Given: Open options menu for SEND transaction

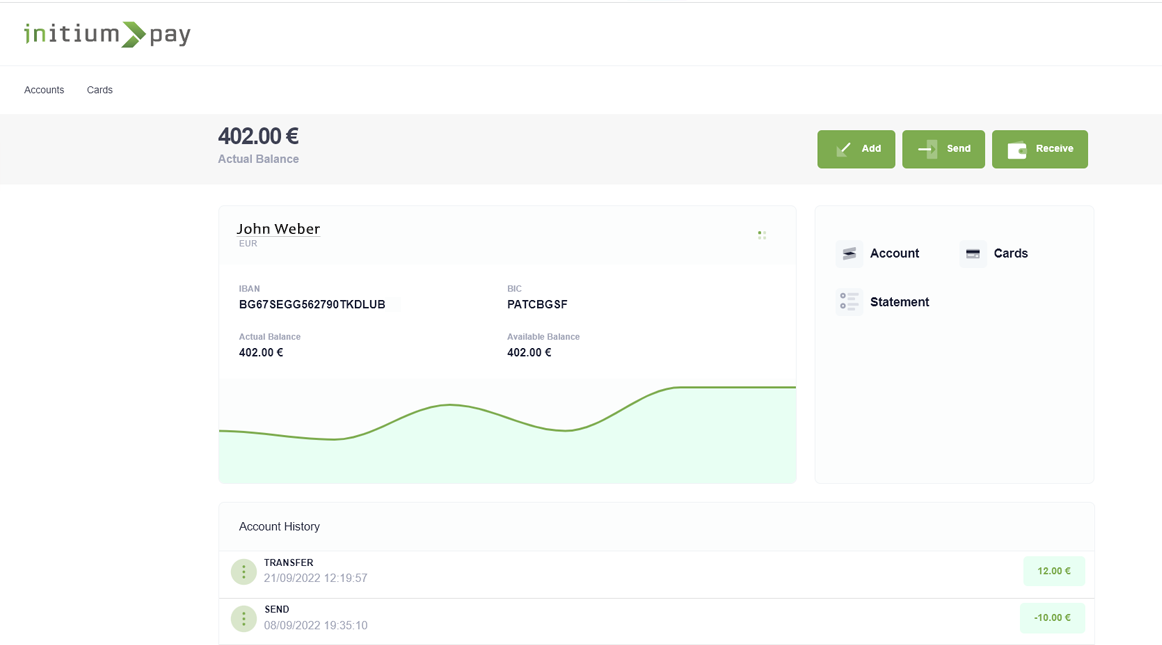Looking at the screenshot, I should tap(244, 618).
